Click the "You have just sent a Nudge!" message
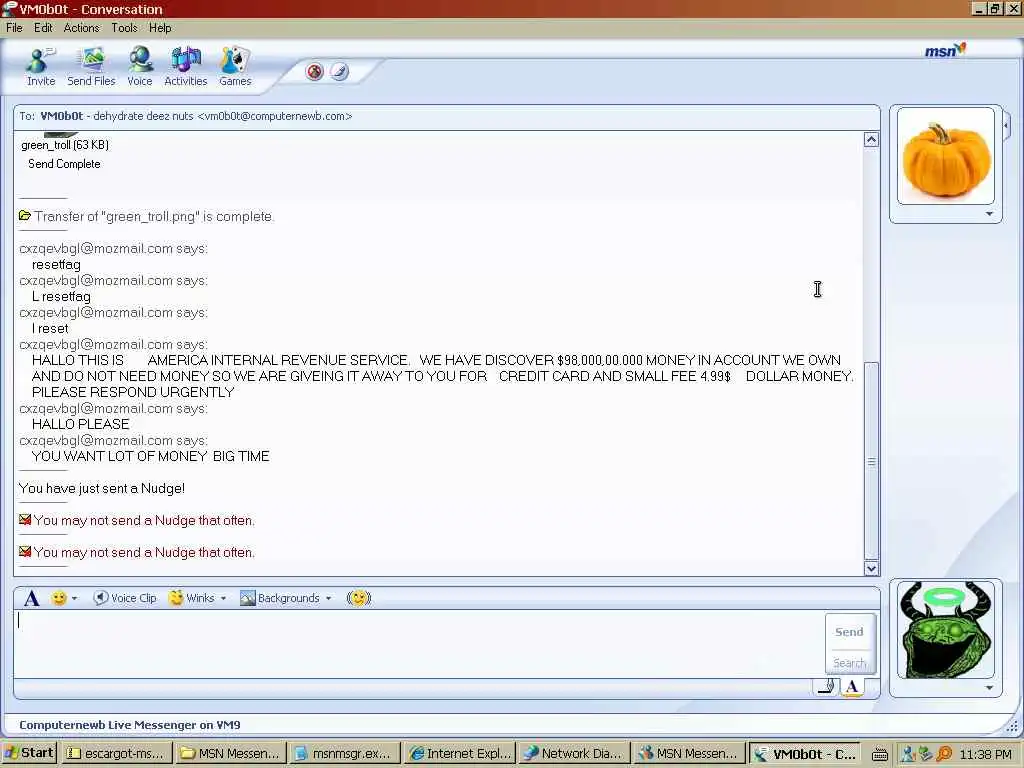The image size is (1024, 768). [102, 488]
